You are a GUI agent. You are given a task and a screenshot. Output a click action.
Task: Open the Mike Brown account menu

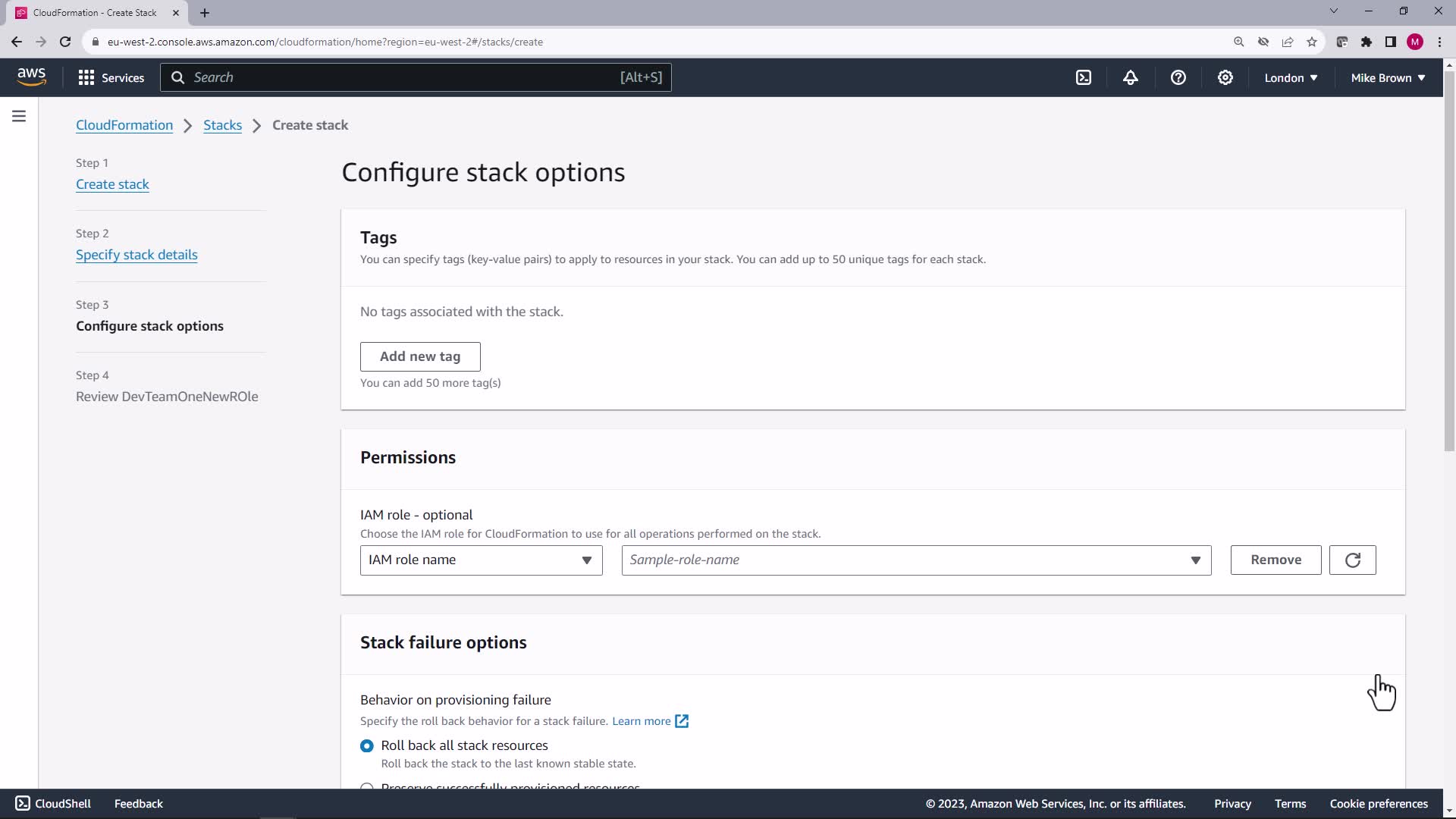point(1388,77)
